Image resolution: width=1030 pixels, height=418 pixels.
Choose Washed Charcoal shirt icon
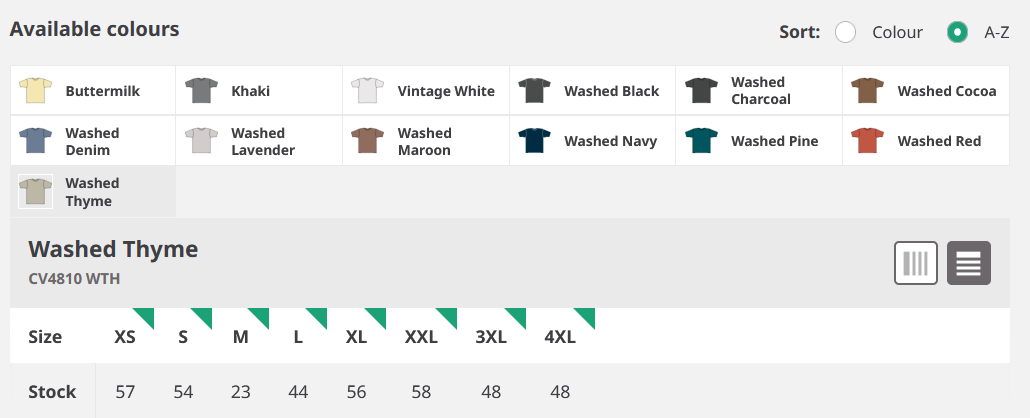click(702, 91)
